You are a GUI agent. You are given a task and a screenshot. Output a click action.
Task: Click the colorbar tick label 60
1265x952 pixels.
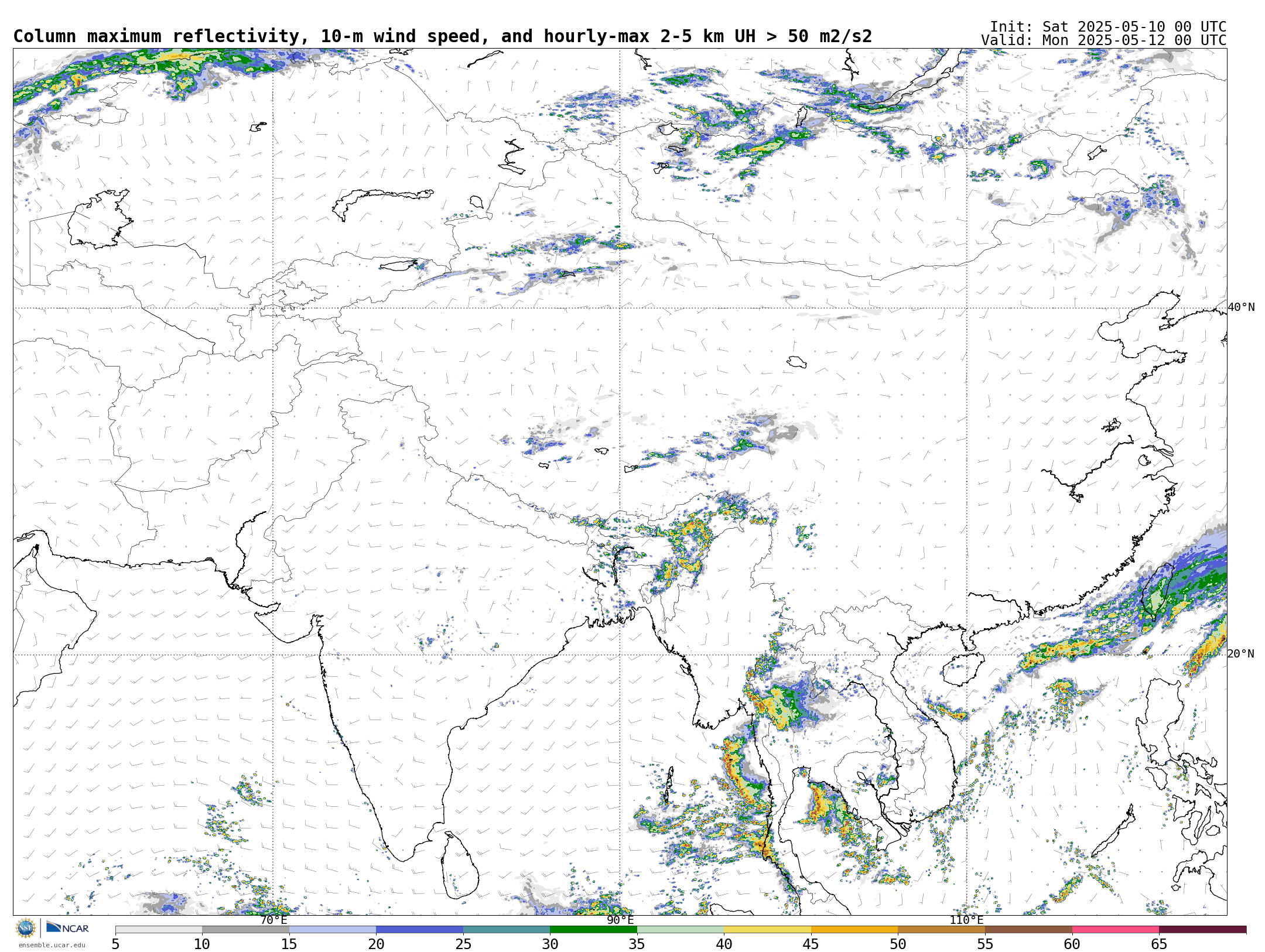click(1072, 944)
